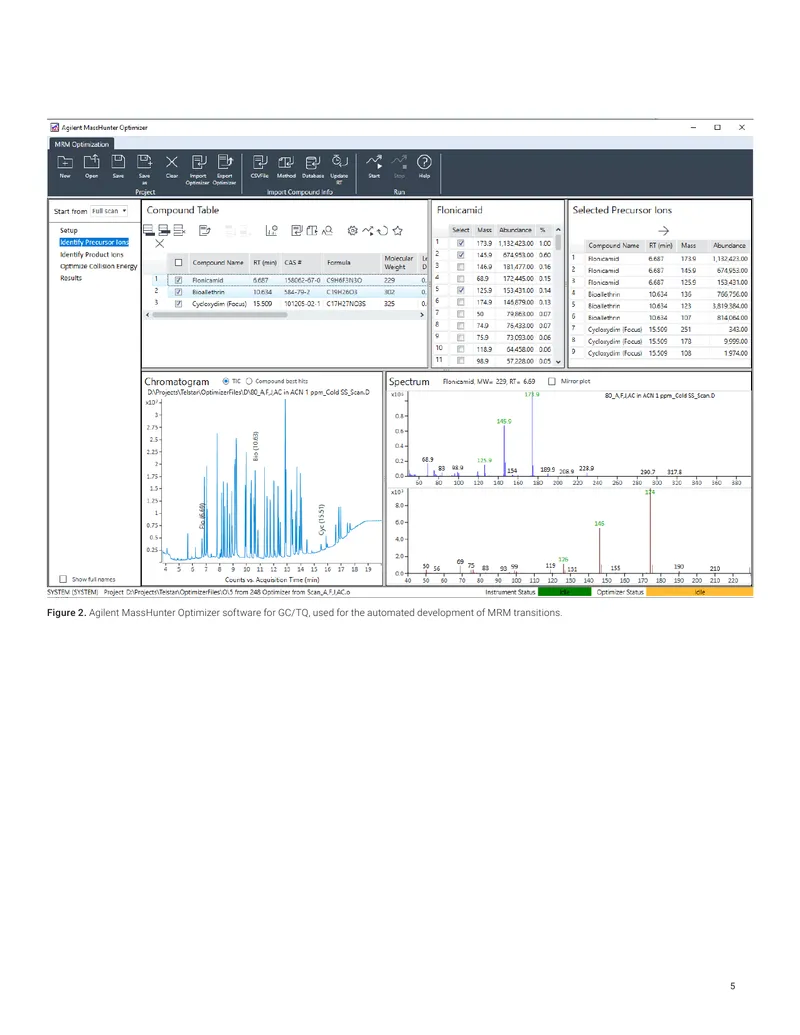Image resolution: width=800 pixels, height=1035 pixels.
Task: Click the X icon below table toolbar
Action: pos(159,244)
